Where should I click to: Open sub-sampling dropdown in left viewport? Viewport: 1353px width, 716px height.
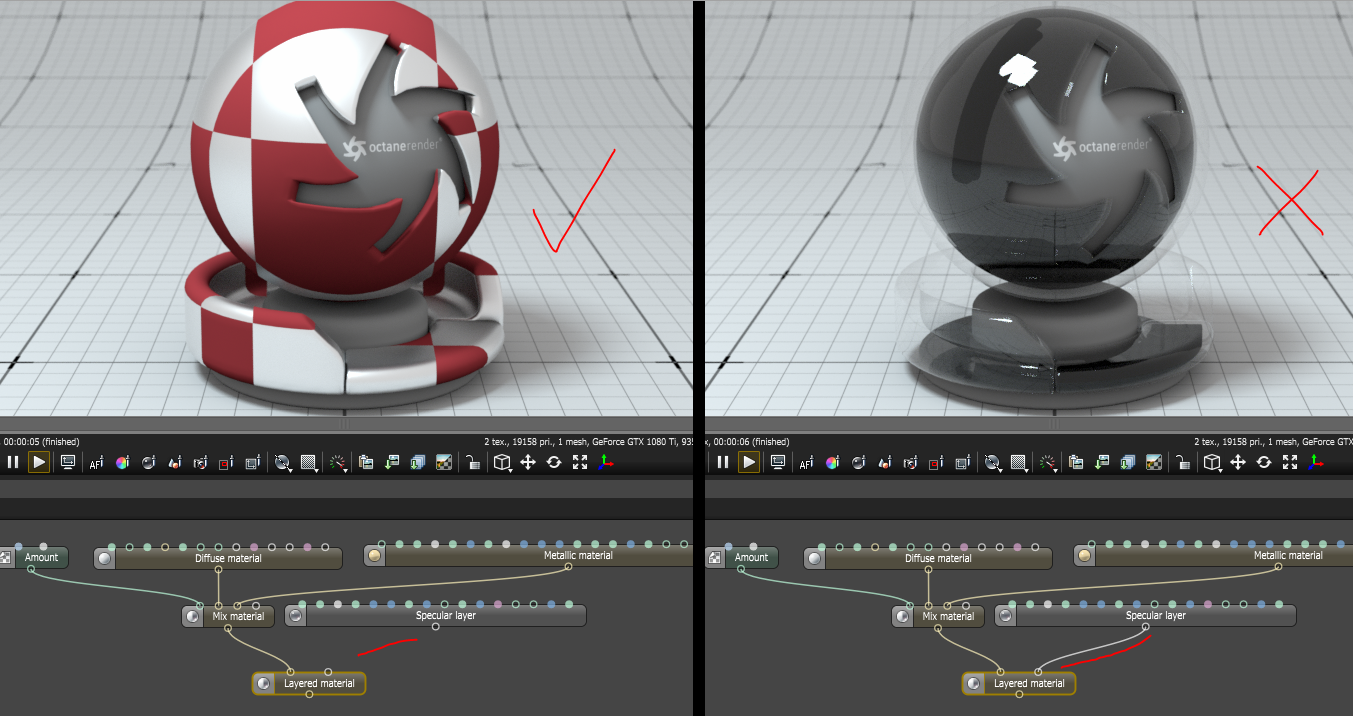point(309,462)
